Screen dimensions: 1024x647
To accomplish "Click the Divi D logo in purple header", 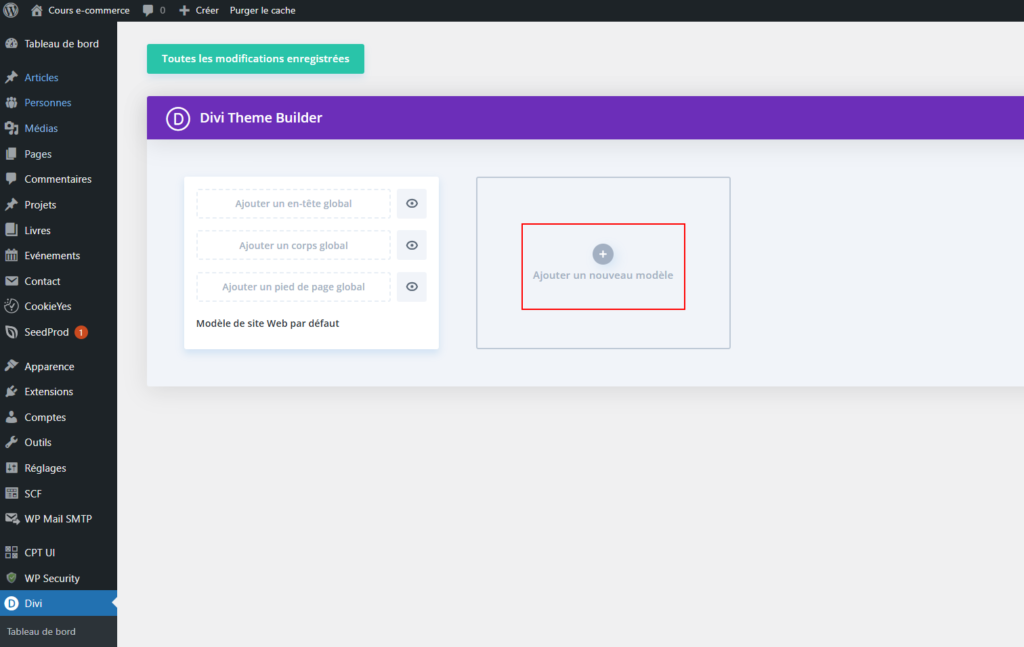I will pyautogui.click(x=178, y=118).
